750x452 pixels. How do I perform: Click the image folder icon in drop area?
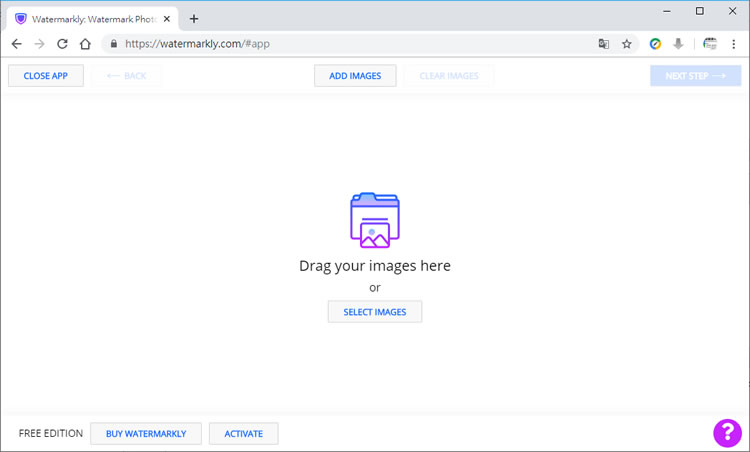tap(375, 220)
